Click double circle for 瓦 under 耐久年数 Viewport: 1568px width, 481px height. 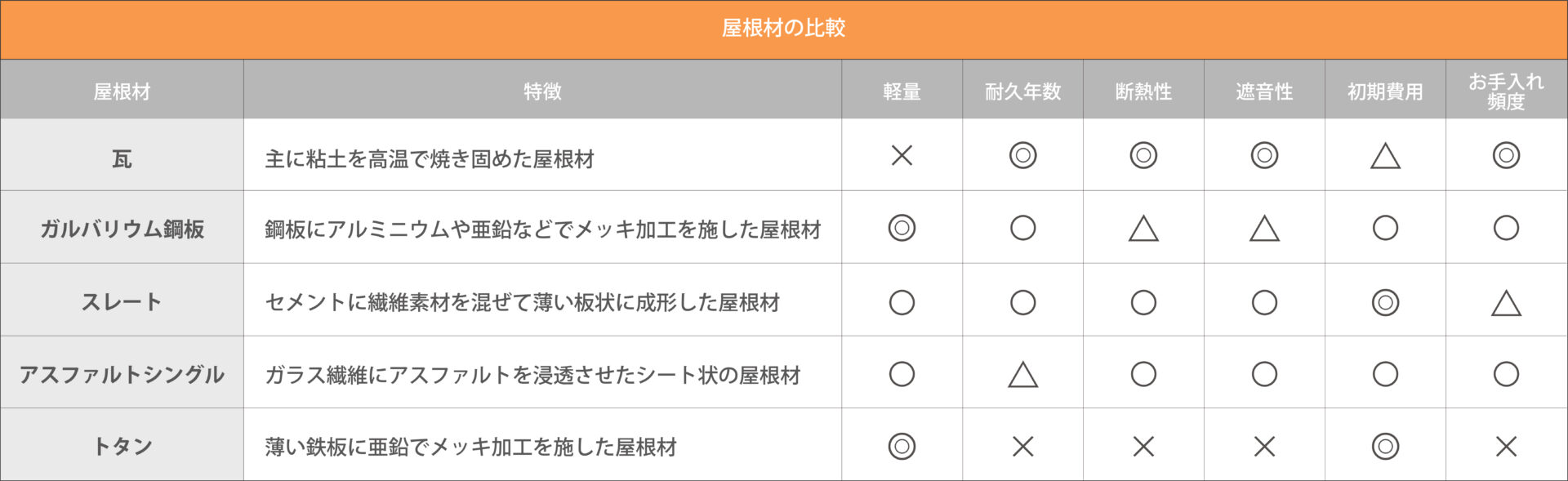click(1022, 155)
